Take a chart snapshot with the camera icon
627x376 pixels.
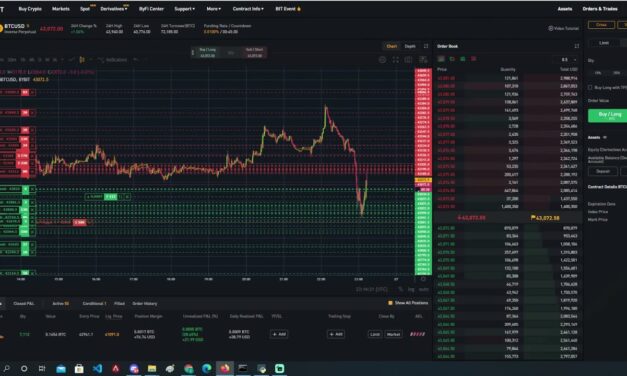point(408,60)
